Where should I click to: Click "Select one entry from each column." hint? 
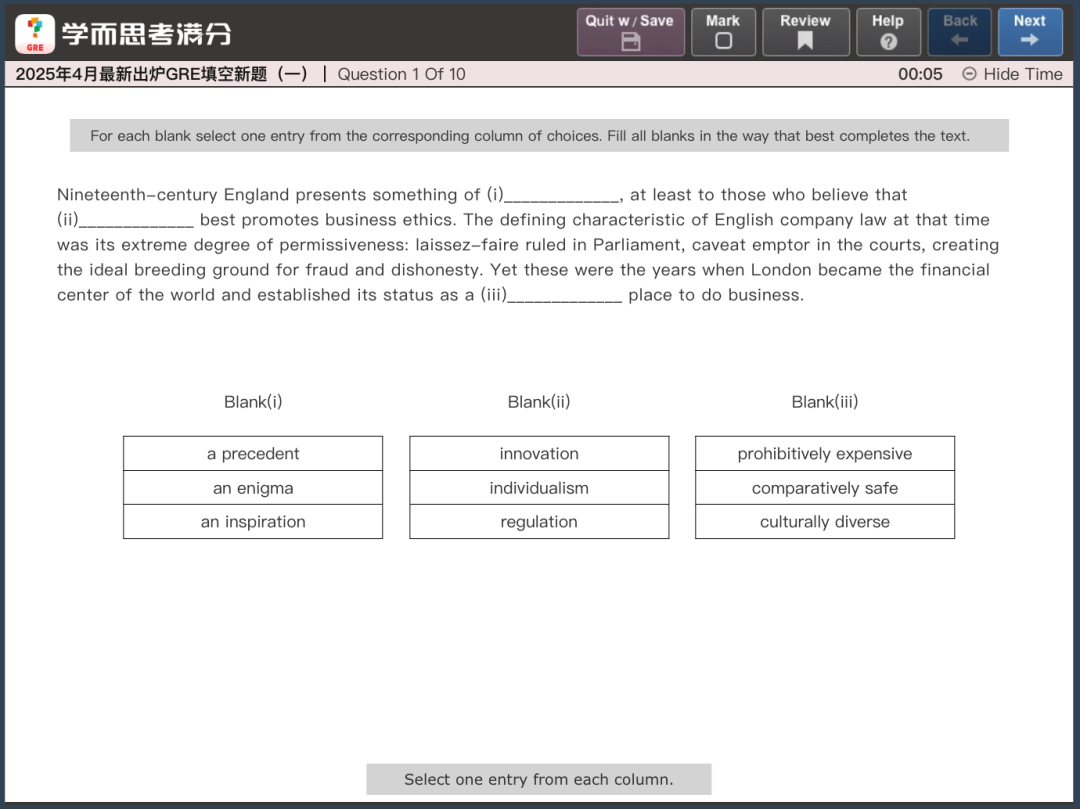point(539,779)
